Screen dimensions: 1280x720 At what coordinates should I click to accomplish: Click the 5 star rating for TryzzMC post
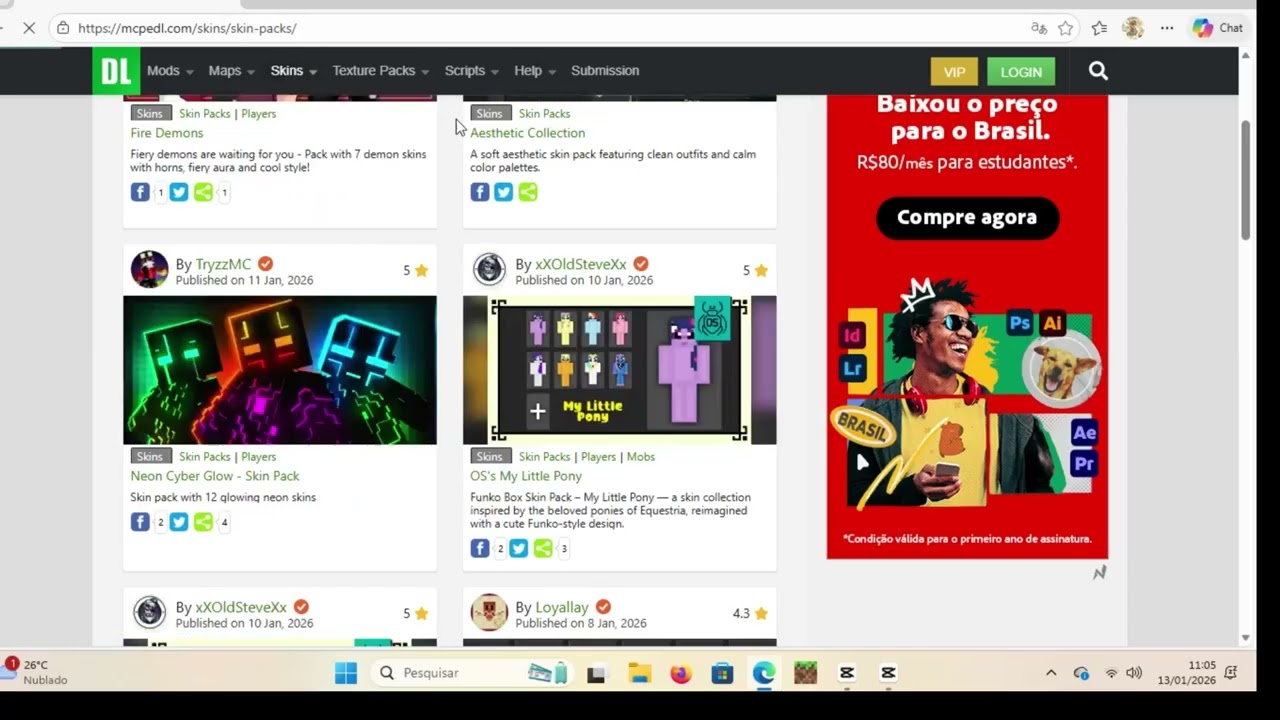point(416,270)
